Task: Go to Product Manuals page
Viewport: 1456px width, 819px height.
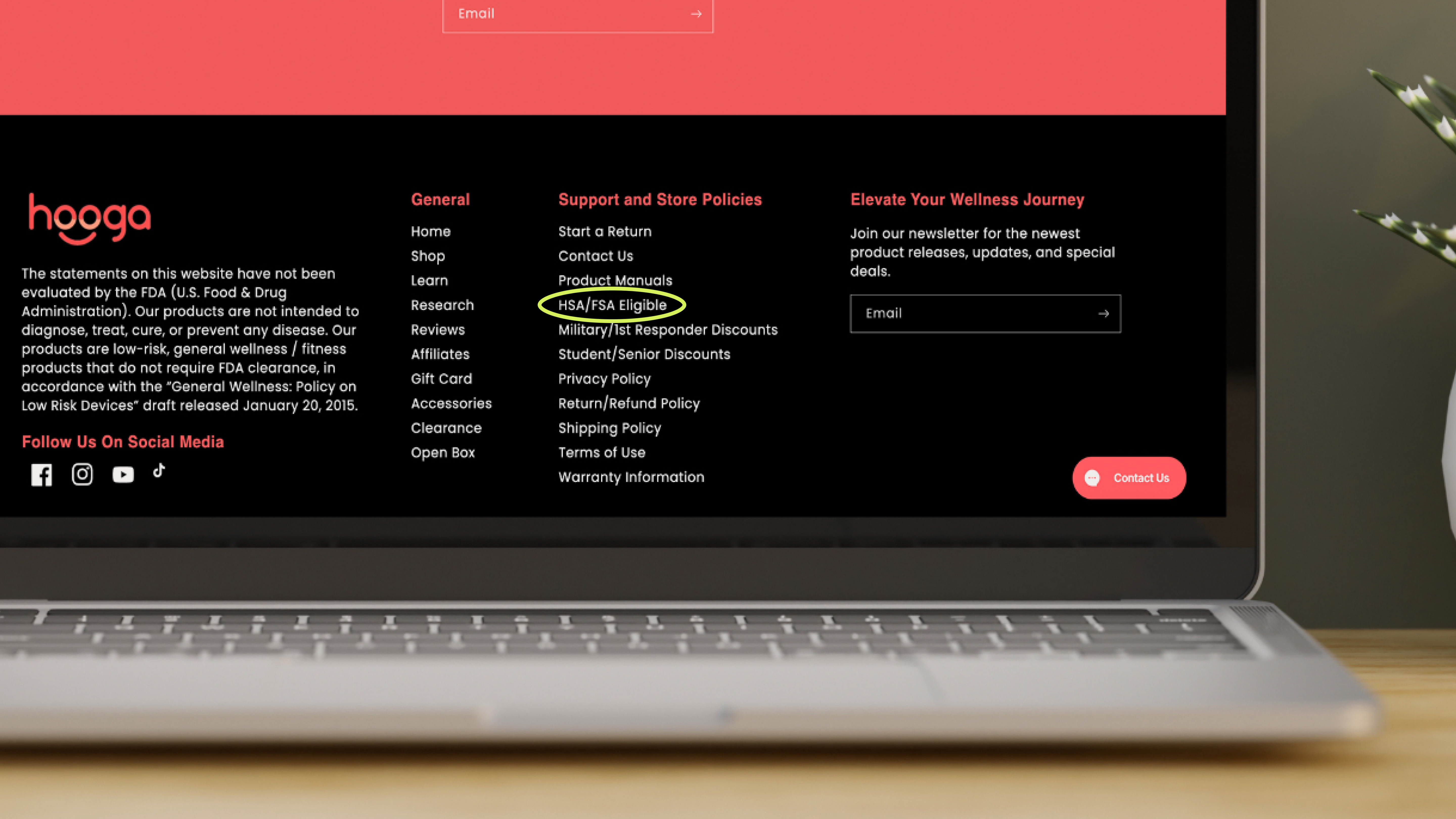Action: tap(615, 281)
